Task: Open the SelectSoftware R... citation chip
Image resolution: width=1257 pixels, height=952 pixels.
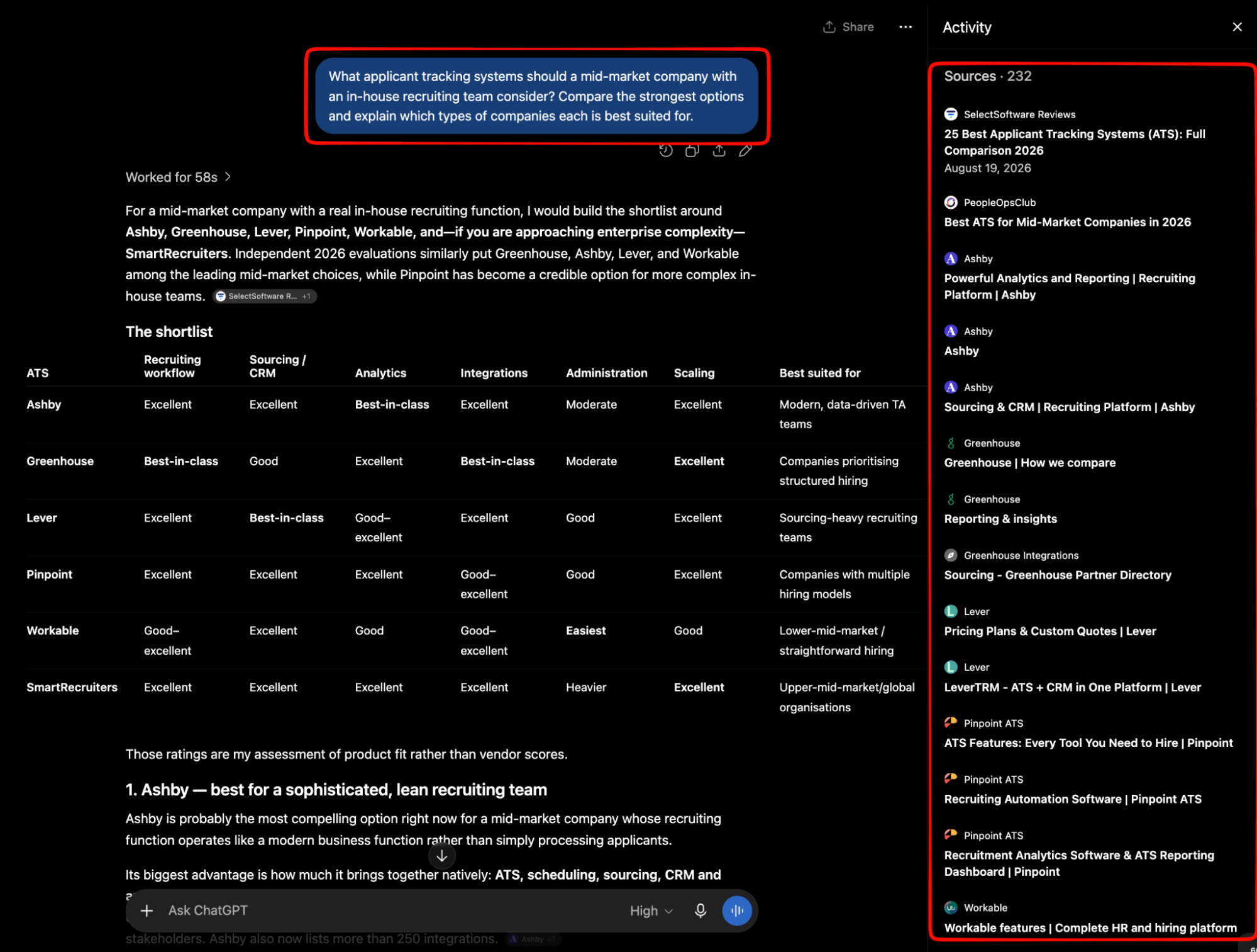Action: coord(264,296)
